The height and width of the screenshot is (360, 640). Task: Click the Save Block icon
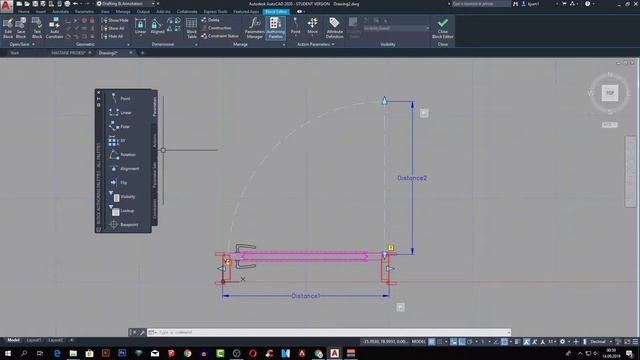point(21,28)
